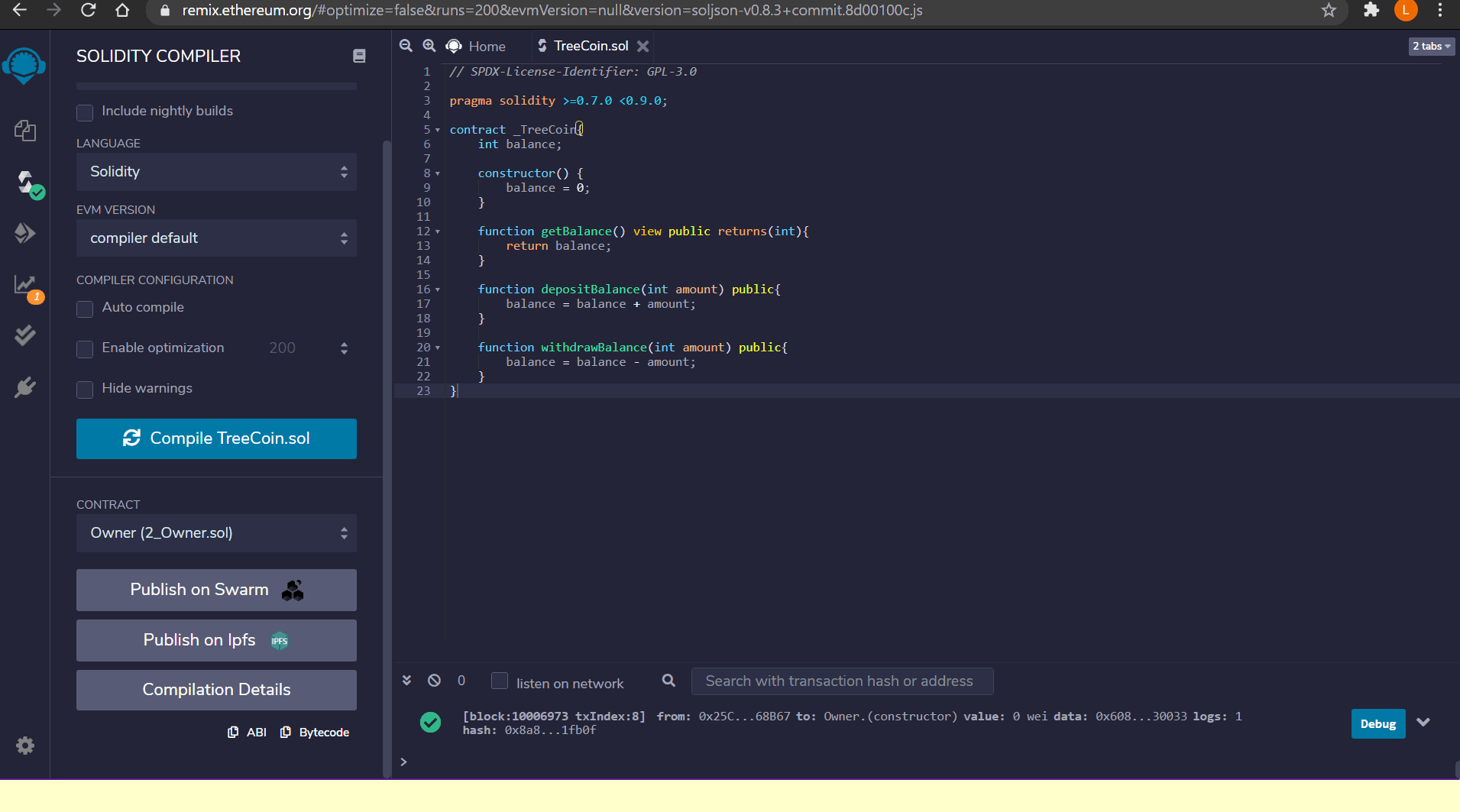Open compiler documentation icon beside the title
Image resolution: width=1460 pixels, height=812 pixels.
point(359,56)
